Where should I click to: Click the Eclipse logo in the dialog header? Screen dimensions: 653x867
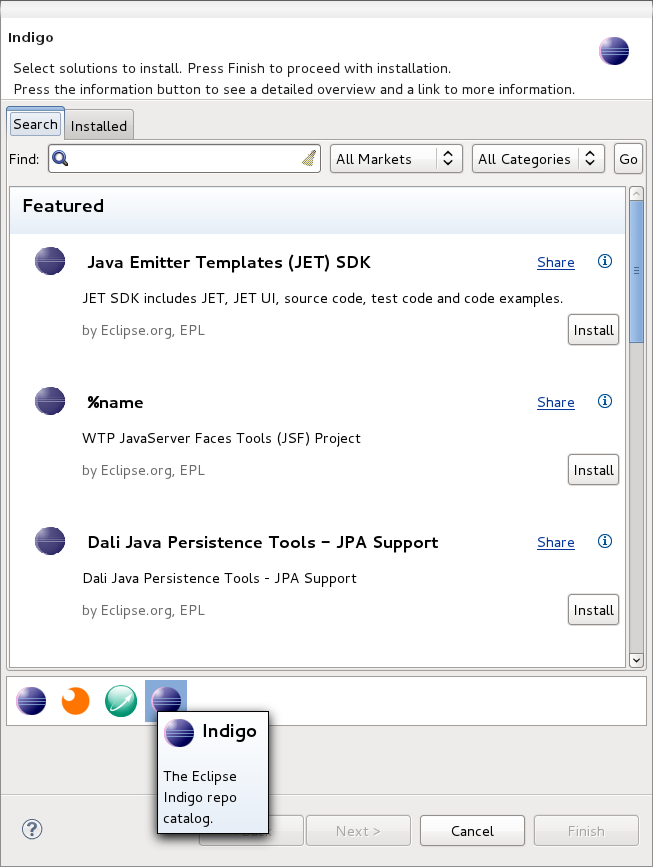614,51
